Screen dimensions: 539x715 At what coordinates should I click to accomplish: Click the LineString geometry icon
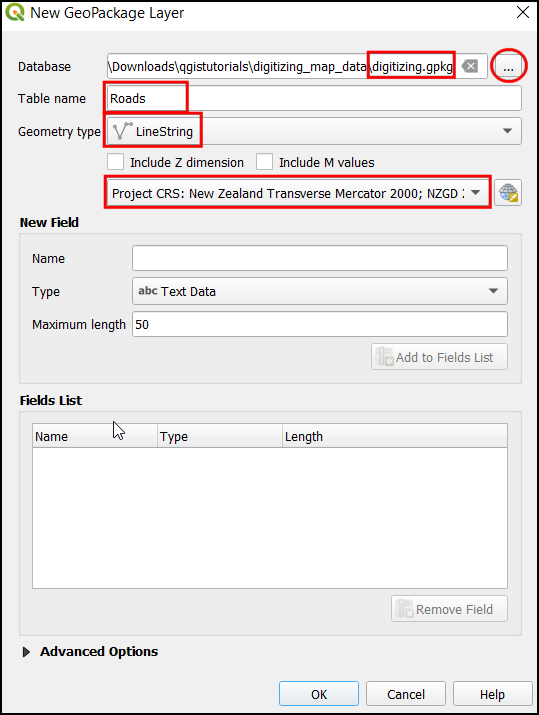coord(122,131)
